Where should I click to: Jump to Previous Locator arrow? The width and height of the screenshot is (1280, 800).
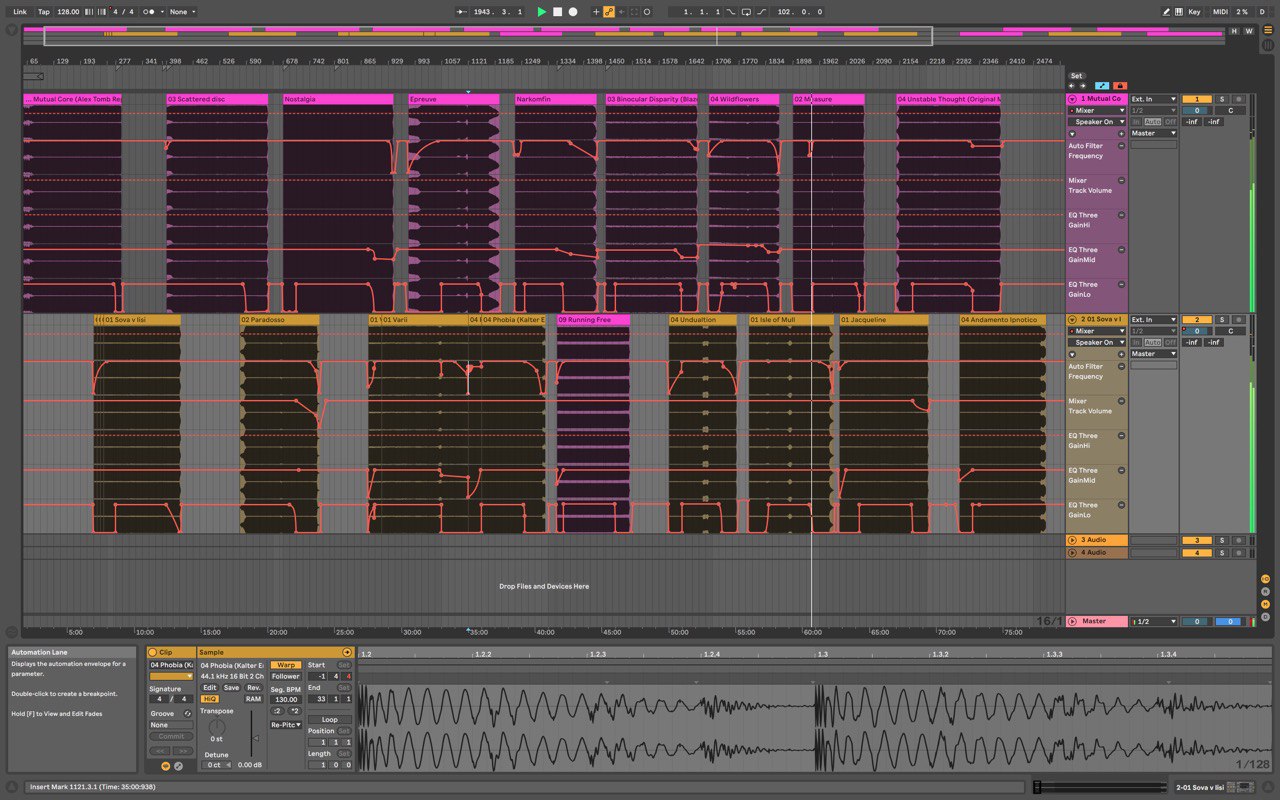[1072, 86]
